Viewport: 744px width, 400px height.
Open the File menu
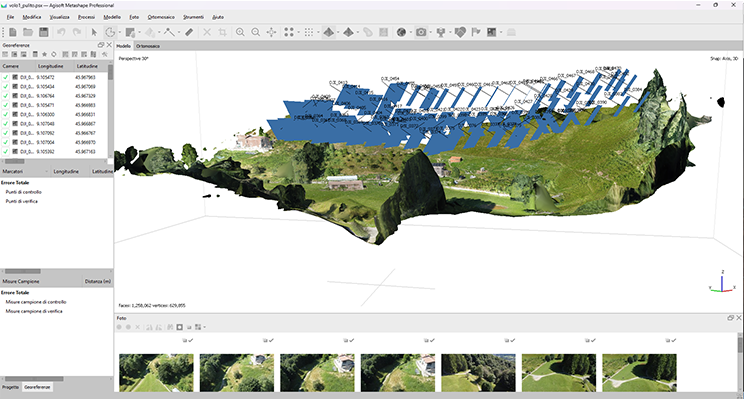point(10,17)
